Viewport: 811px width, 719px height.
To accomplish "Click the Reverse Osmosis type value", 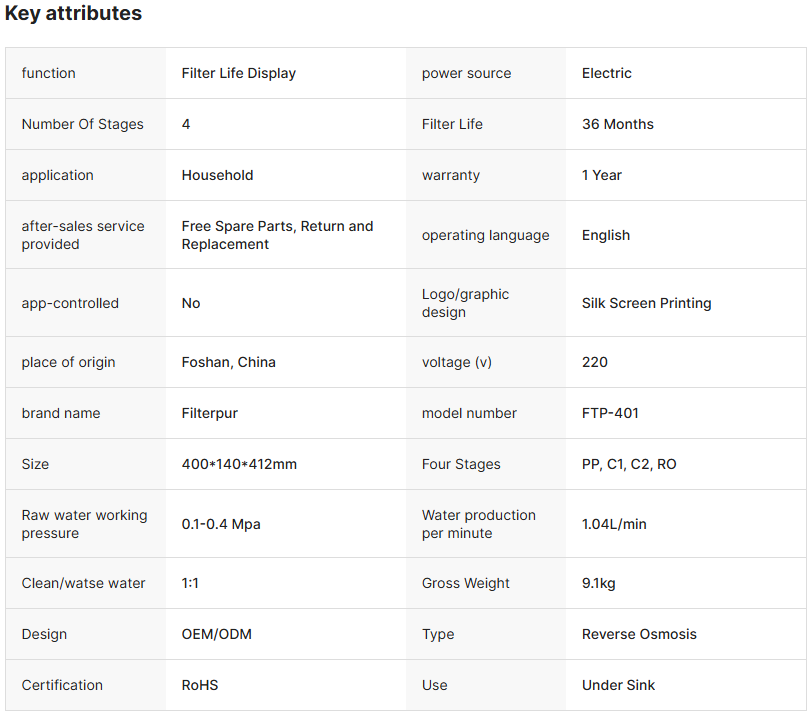I will click(639, 634).
